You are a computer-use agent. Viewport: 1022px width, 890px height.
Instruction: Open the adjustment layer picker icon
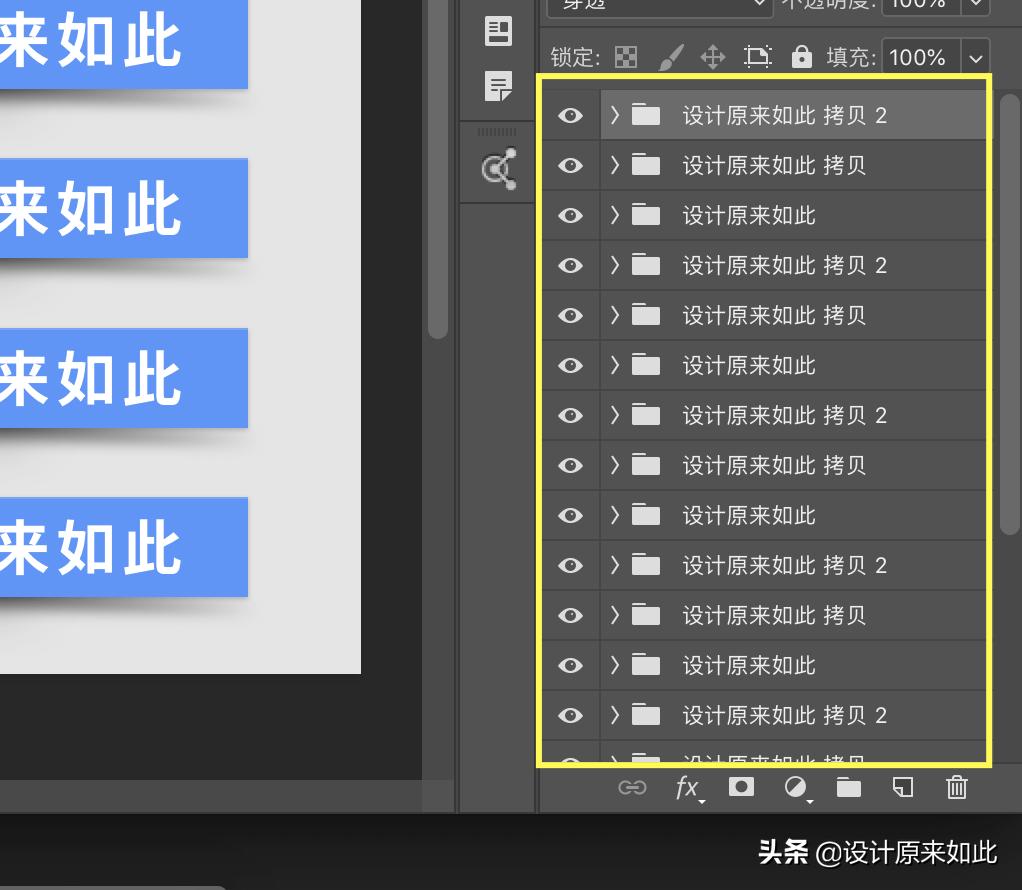tap(795, 788)
